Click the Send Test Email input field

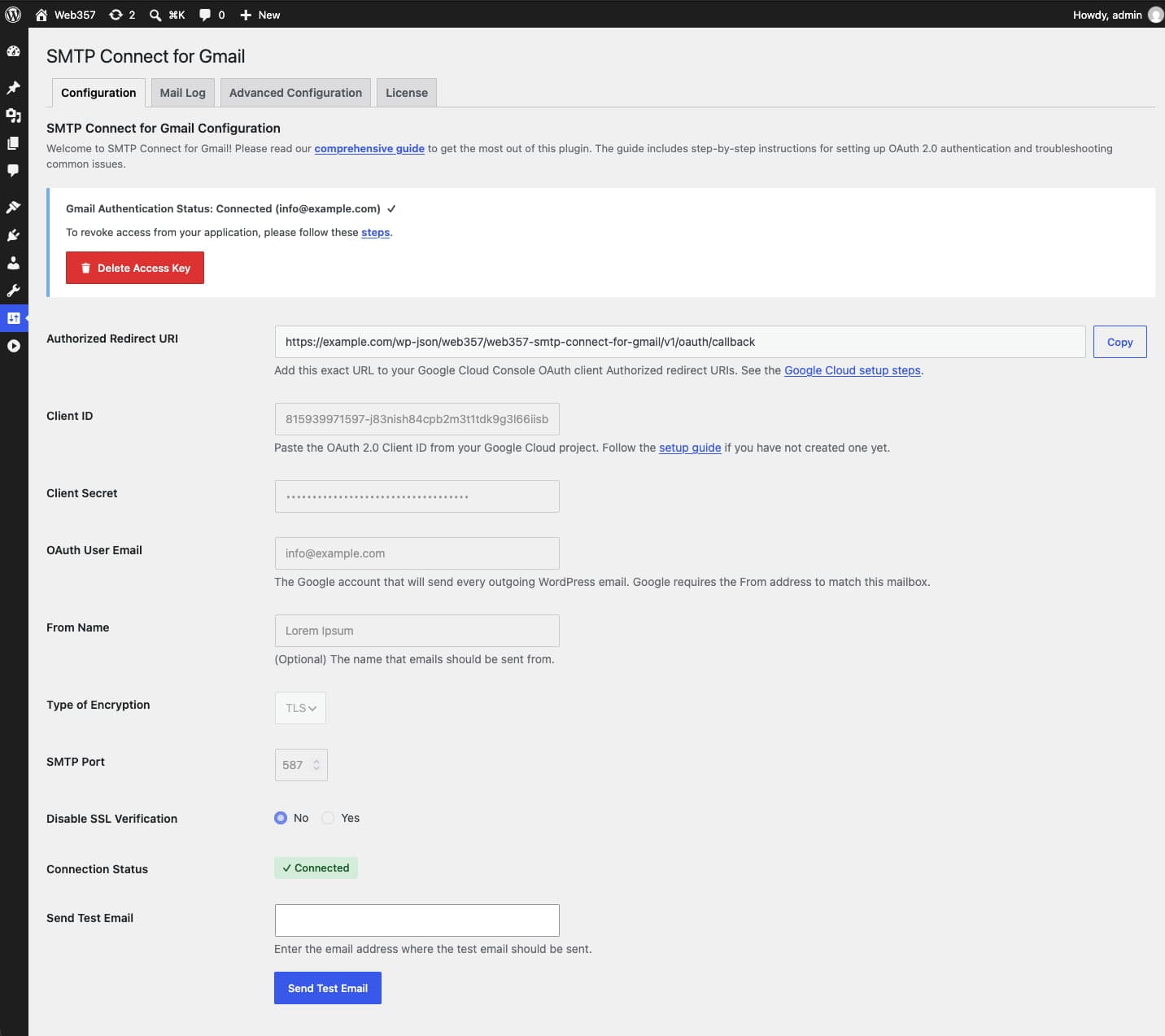coord(417,920)
